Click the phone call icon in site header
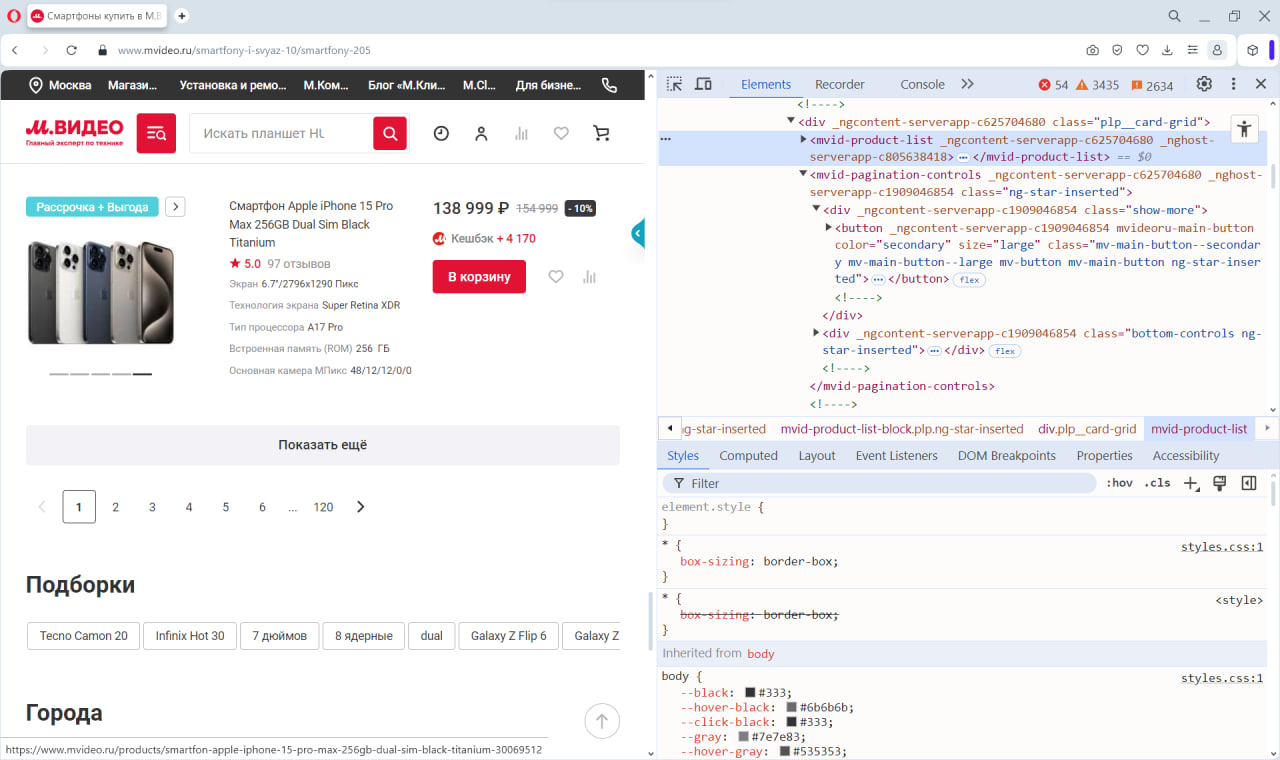The height and width of the screenshot is (760, 1280). [609, 85]
